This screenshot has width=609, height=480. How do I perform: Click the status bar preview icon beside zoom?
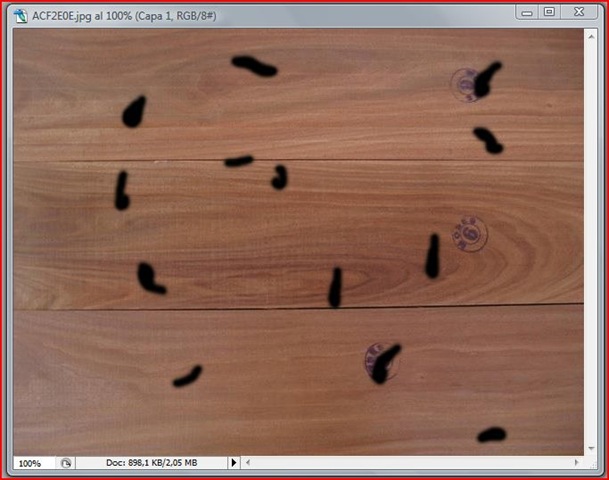tap(66, 463)
